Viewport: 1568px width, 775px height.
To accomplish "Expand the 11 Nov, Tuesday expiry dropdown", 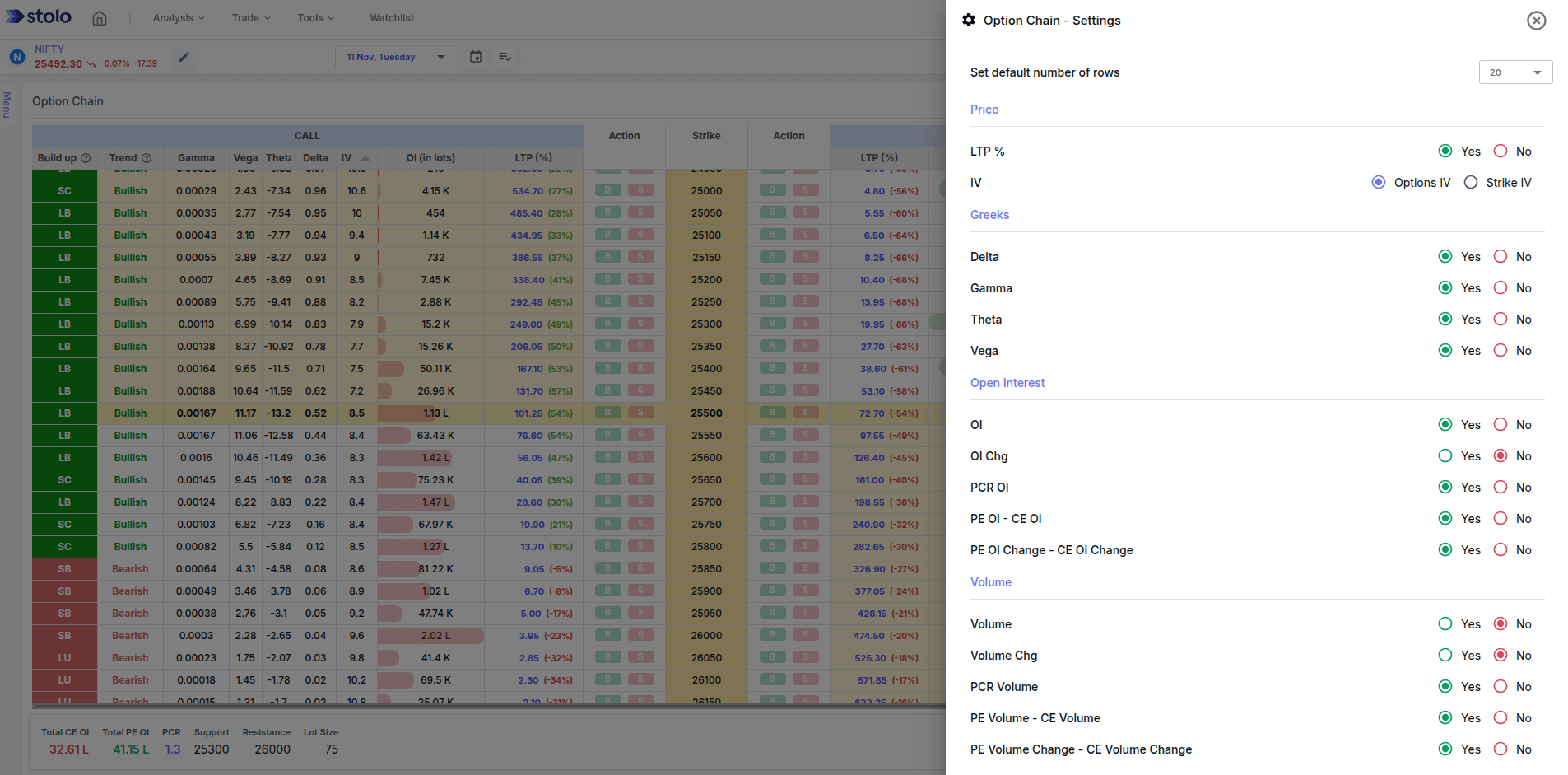I will point(396,57).
